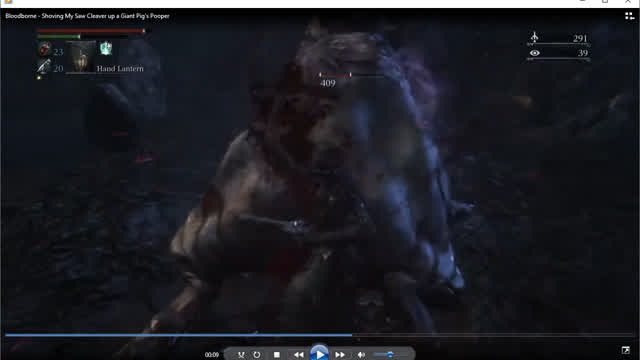The image size is (640, 360).
Task: Click the blood echoes count 291
Action: tap(580, 38)
